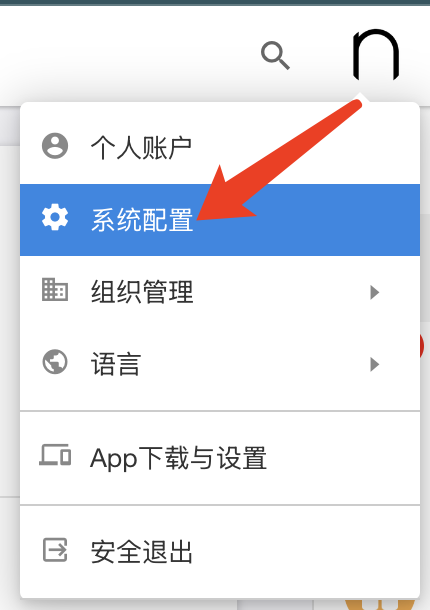The width and height of the screenshot is (430, 610).
Task: Click the person icon beside 个人账户
Action: pyautogui.click(x=55, y=146)
